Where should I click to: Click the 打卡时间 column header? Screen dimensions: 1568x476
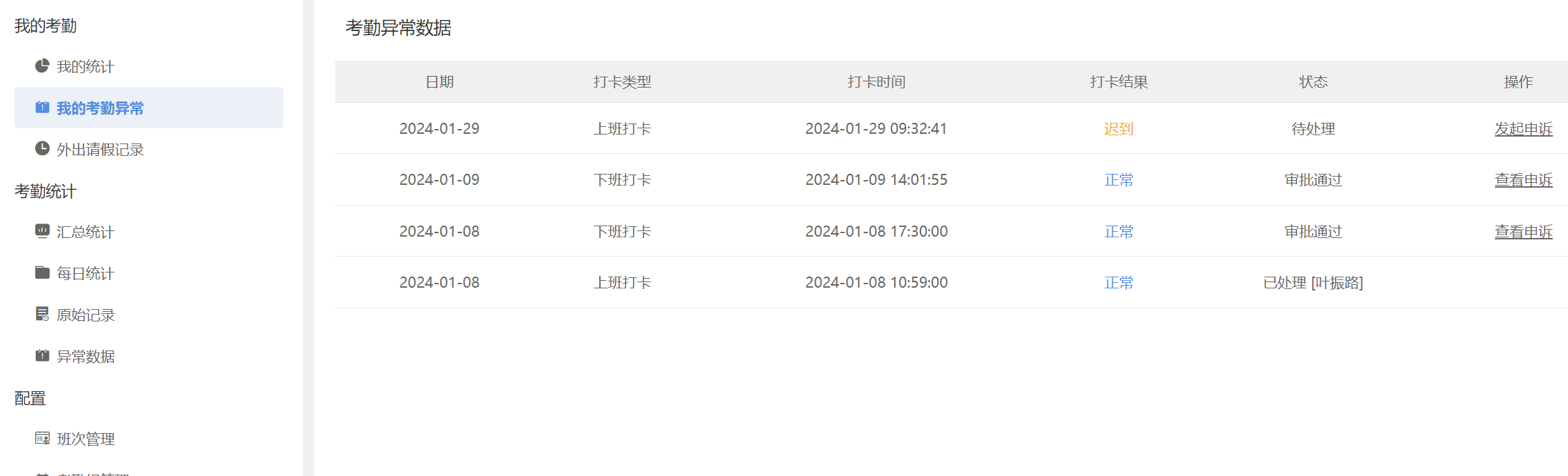click(x=876, y=82)
